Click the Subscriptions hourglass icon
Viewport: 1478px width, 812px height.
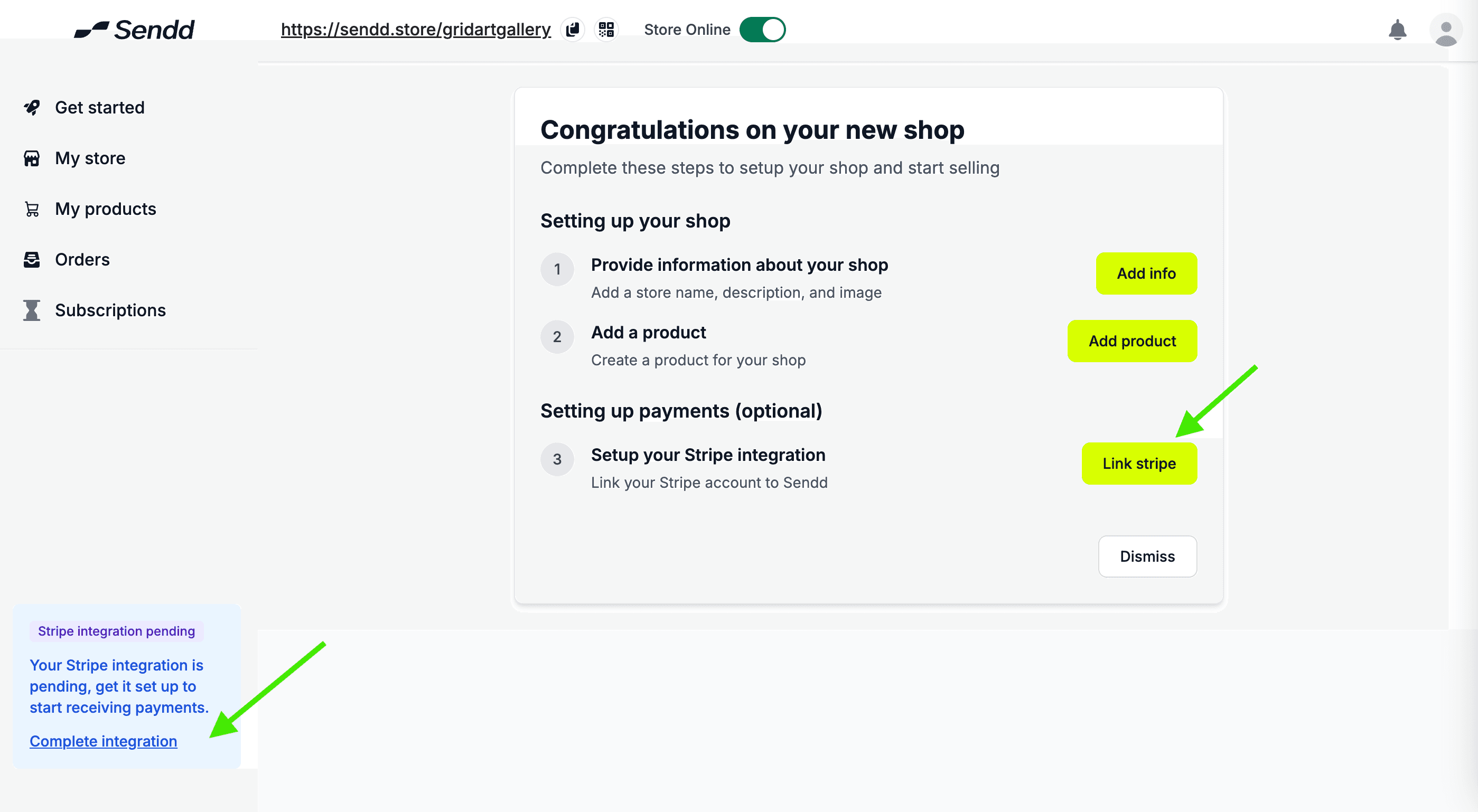coord(32,310)
